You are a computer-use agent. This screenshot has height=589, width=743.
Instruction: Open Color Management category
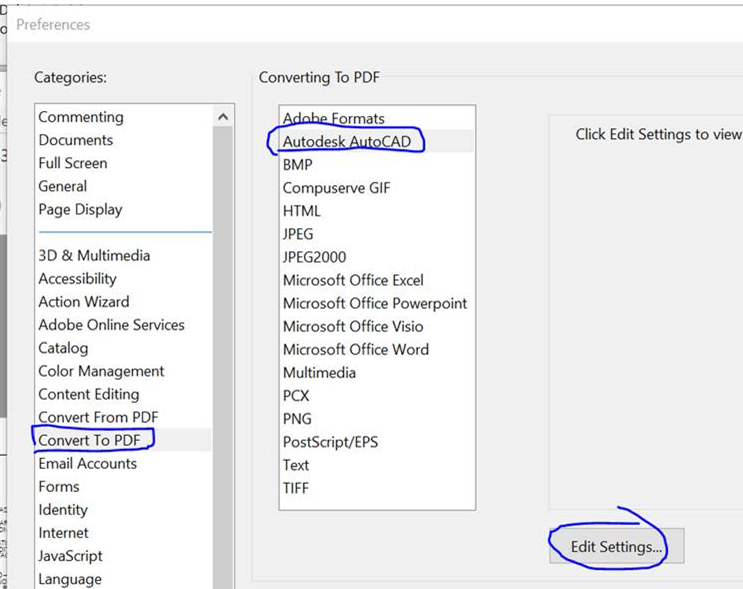pyautogui.click(x=101, y=371)
